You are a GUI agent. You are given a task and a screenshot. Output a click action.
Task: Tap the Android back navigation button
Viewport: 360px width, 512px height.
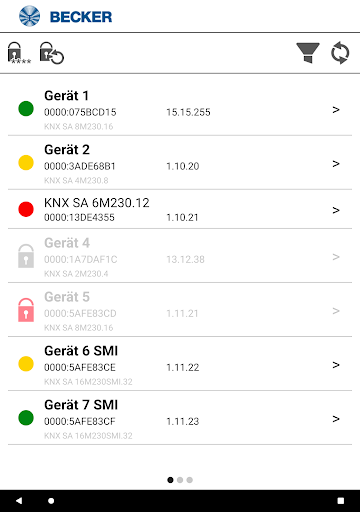pos(19,501)
